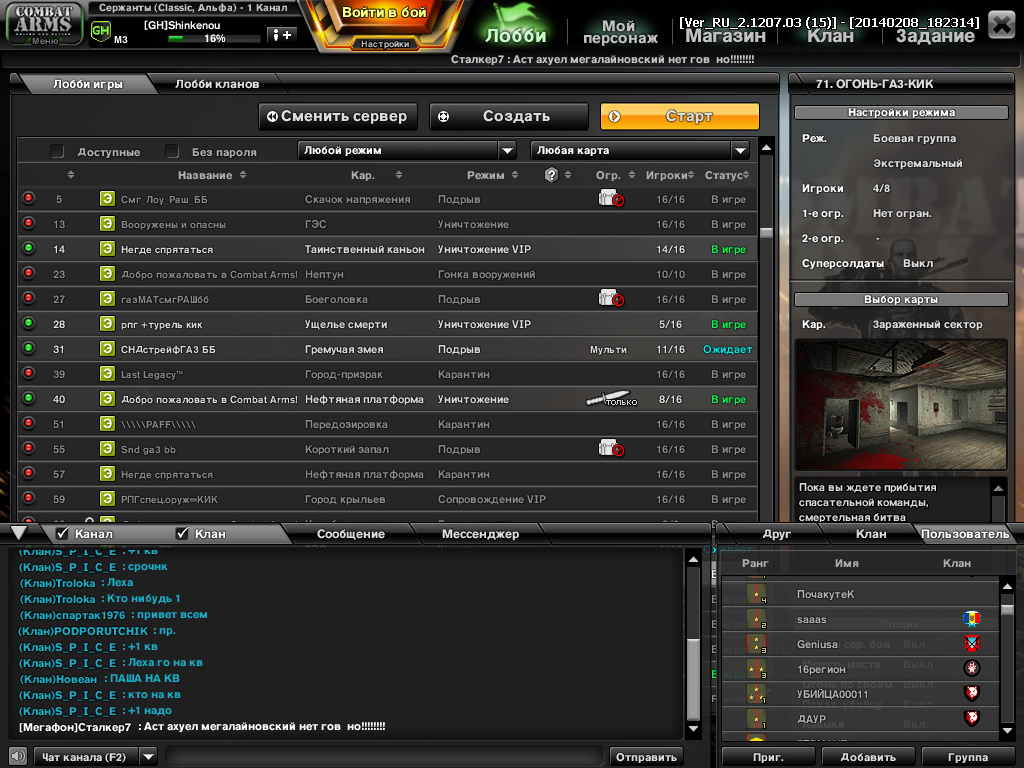This screenshot has width=1024, height=768.
Task: Click the chat message input field
Action: [x=385, y=757]
